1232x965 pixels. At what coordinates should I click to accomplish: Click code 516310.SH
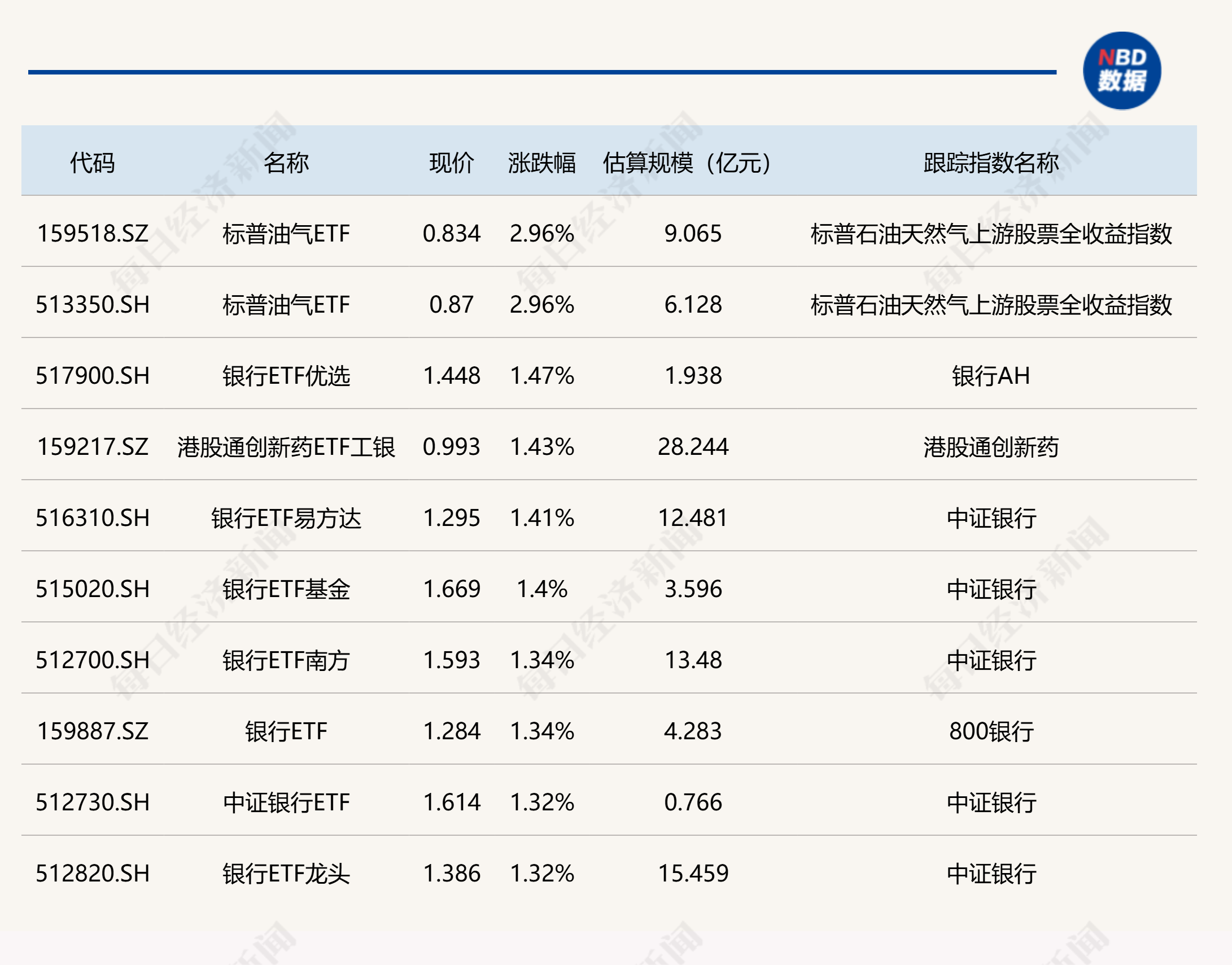tap(93, 518)
